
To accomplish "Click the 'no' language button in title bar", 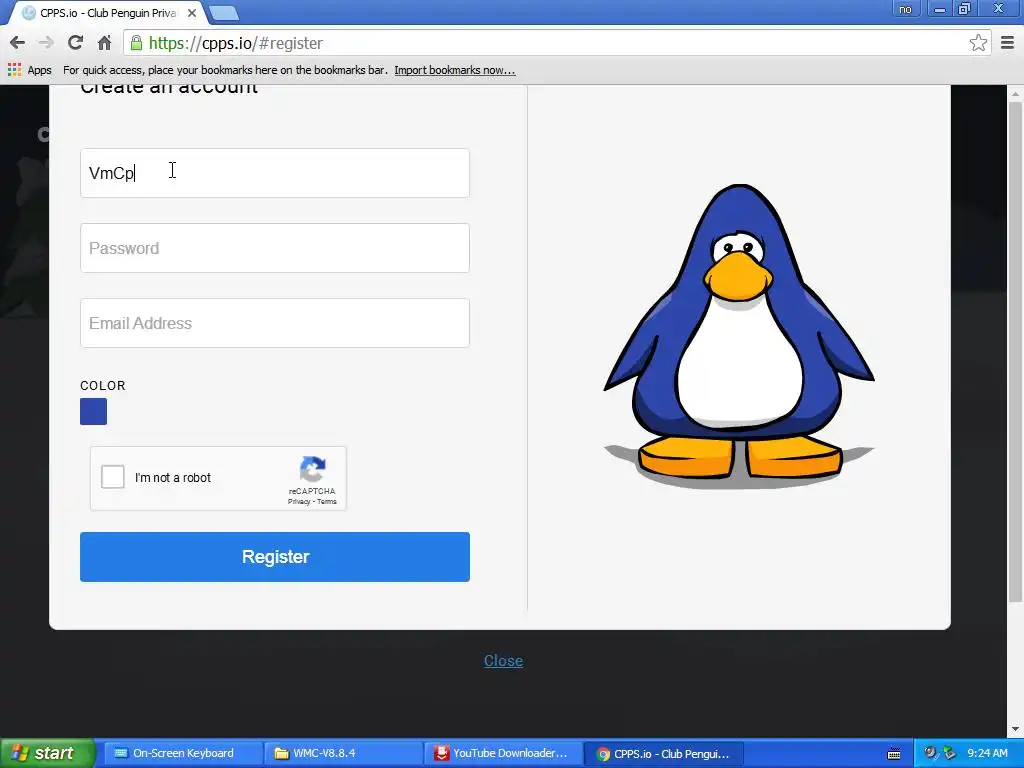I will point(905,9).
